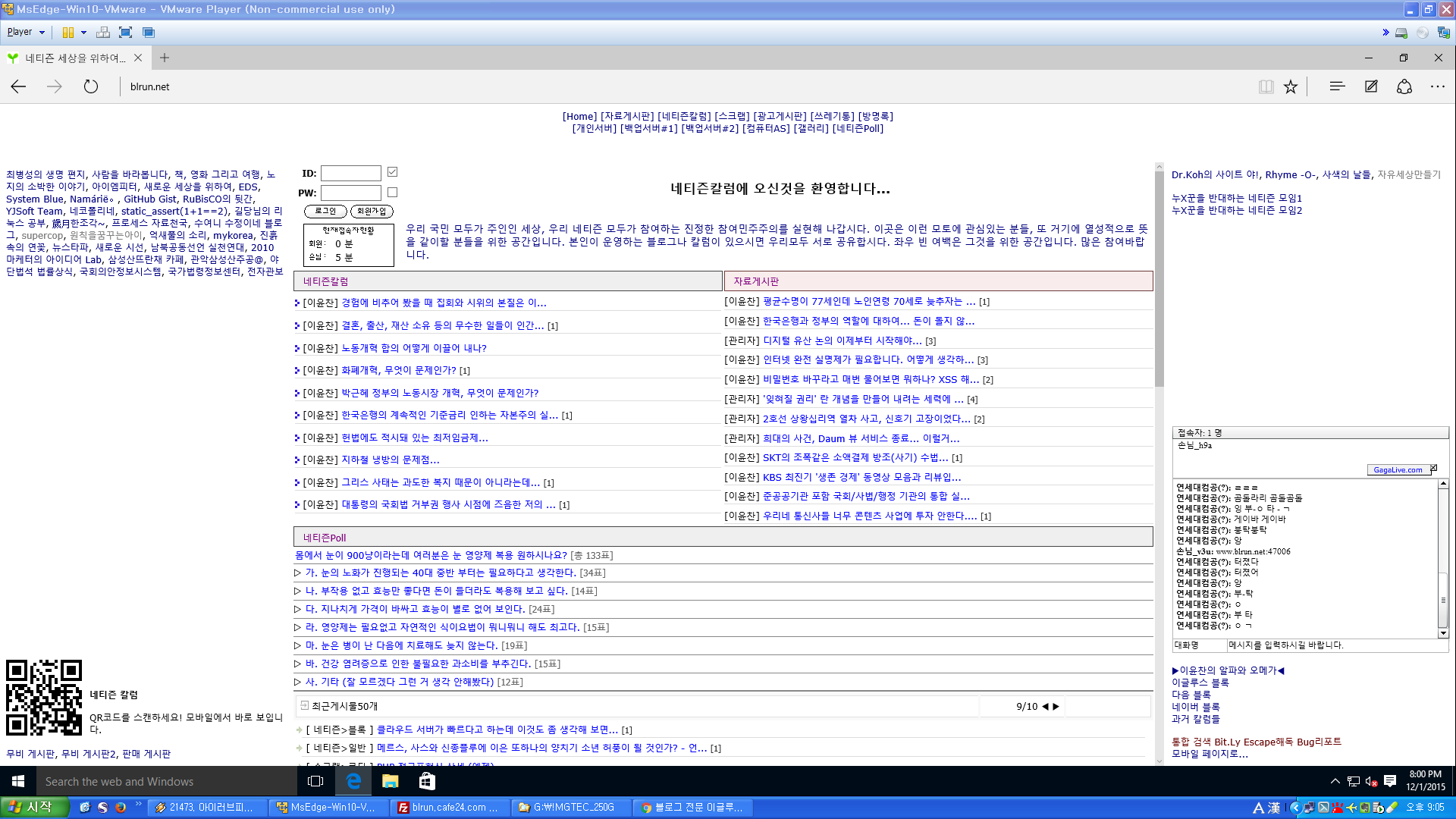Click the chat message input field
Screen dimensions: 1456x819
click(x=1338, y=645)
